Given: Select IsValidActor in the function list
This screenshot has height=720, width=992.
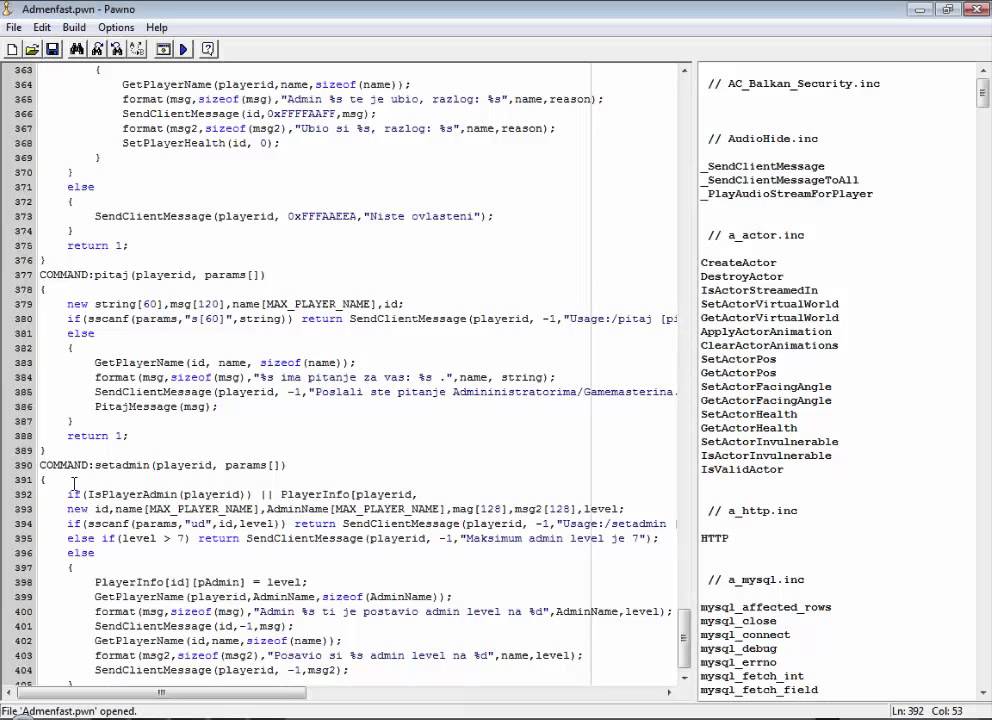Looking at the screenshot, I should coord(742,469).
